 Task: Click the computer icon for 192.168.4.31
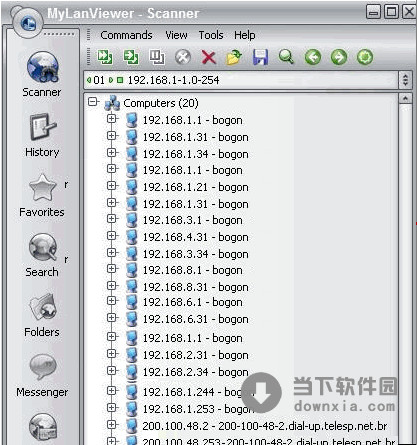click(132, 237)
